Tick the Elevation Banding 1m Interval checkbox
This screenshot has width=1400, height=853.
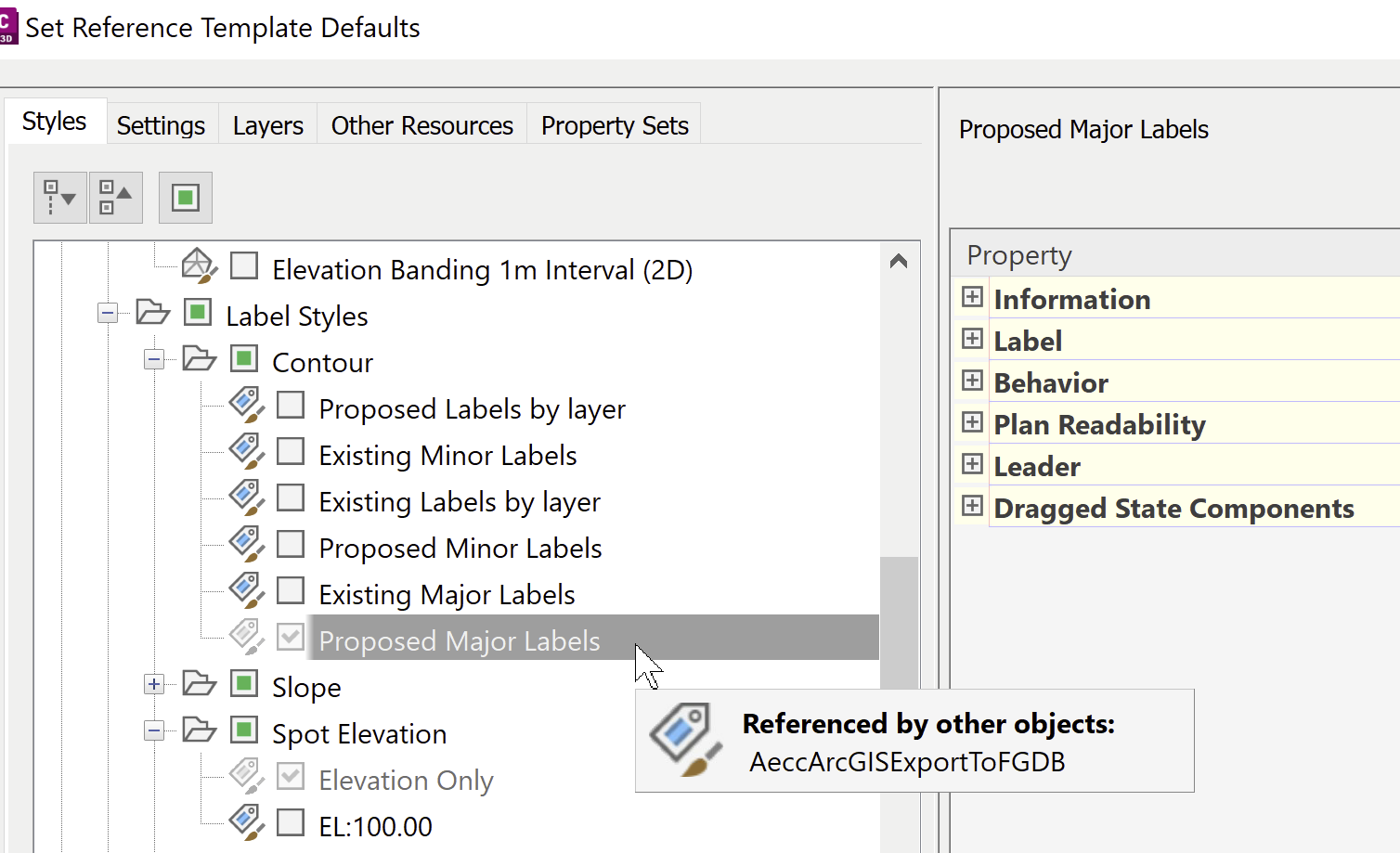[244, 266]
